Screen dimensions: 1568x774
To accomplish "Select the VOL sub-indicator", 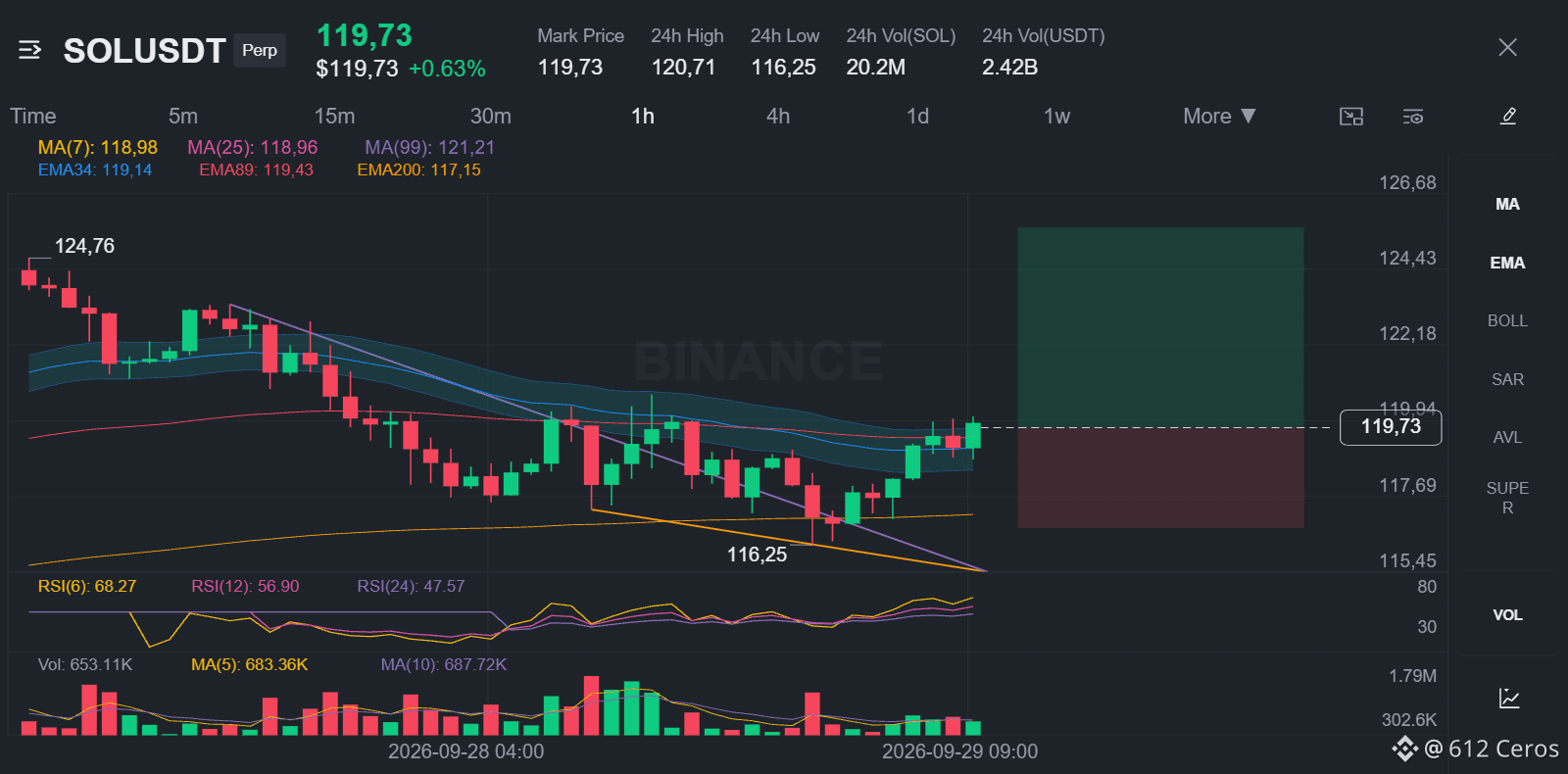I will (1507, 615).
